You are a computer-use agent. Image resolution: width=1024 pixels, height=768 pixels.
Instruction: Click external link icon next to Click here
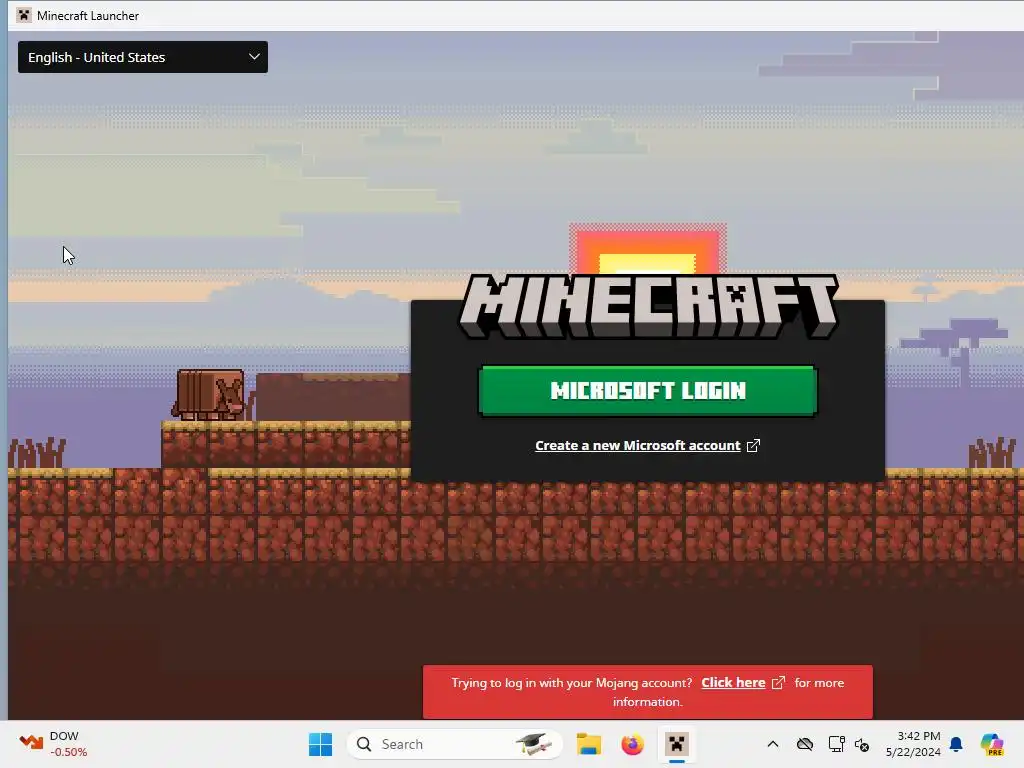pos(778,682)
